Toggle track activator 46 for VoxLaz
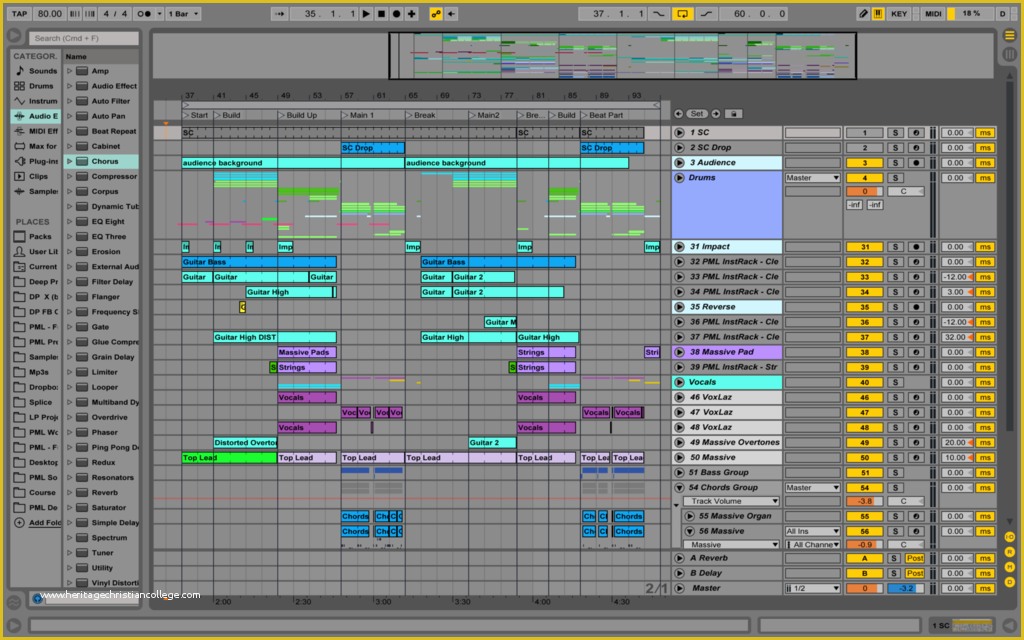 pyautogui.click(x=864, y=397)
